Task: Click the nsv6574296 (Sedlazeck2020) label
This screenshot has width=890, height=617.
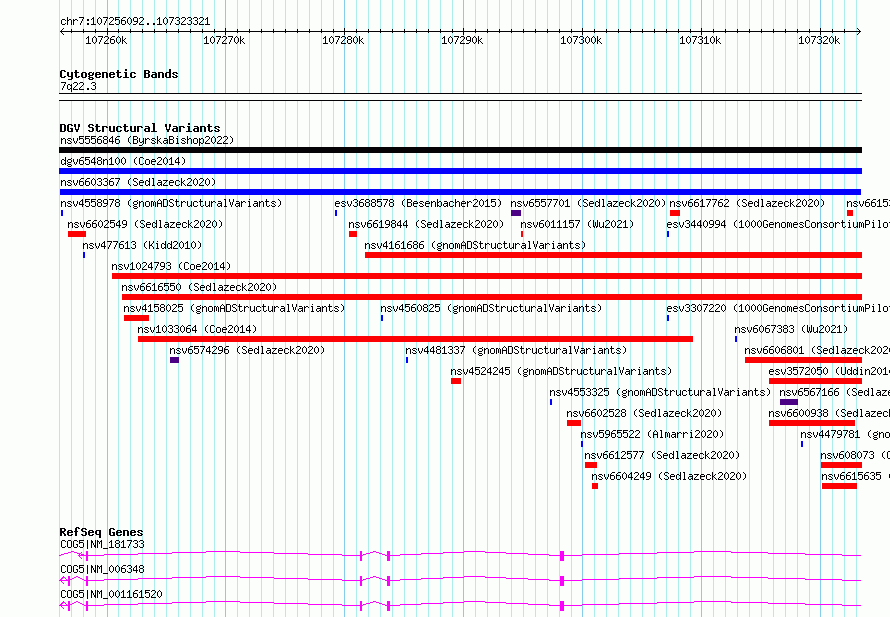Action: 247,350
